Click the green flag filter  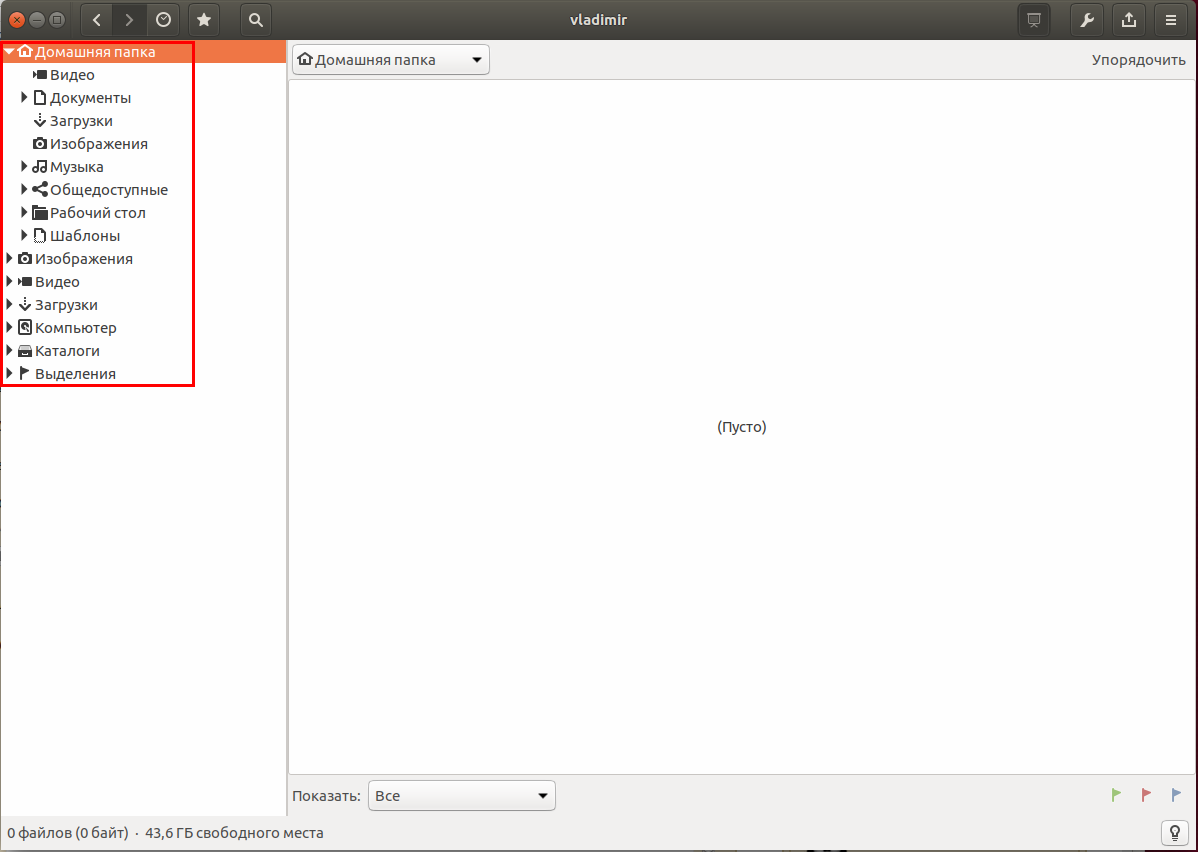point(1116,795)
